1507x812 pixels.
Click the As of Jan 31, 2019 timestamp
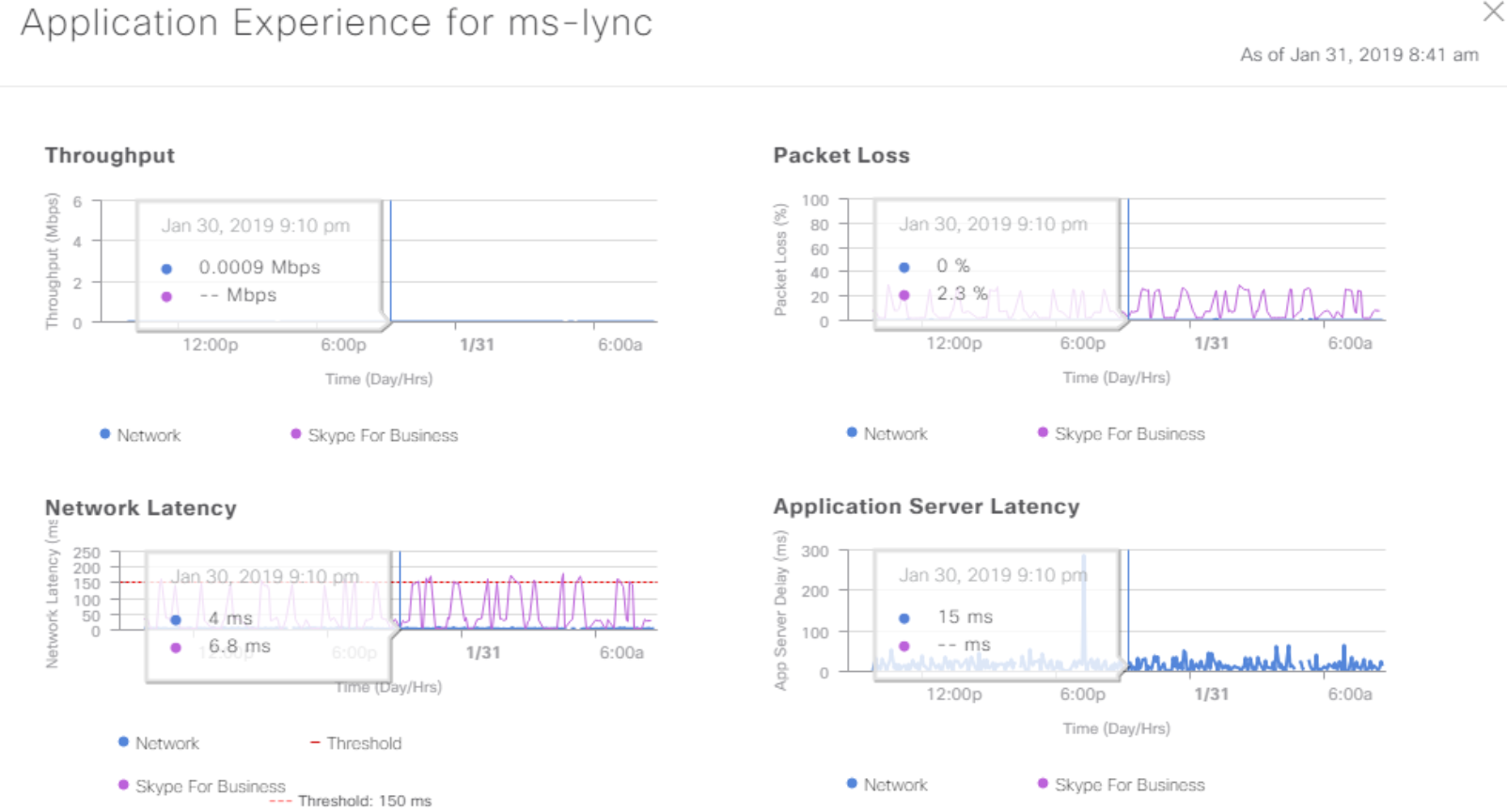1358,55
